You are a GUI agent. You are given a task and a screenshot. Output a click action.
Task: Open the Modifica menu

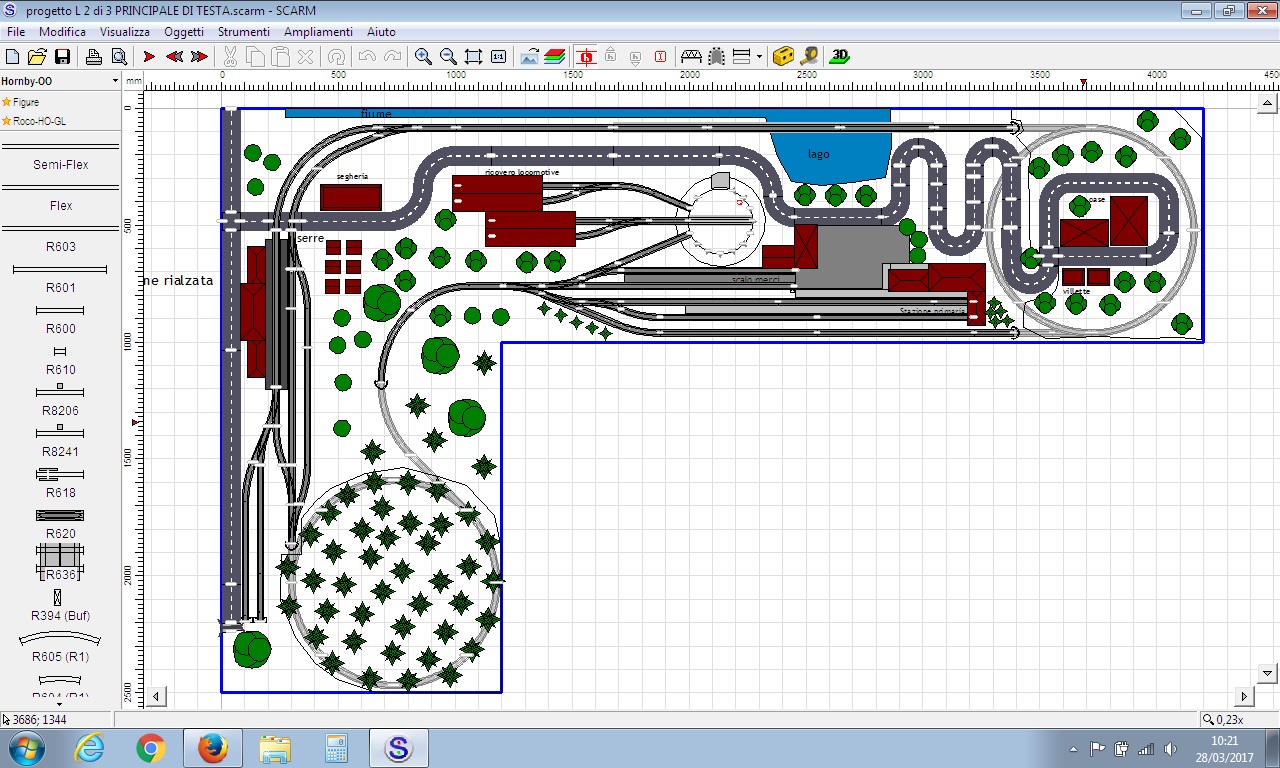click(x=62, y=32)
